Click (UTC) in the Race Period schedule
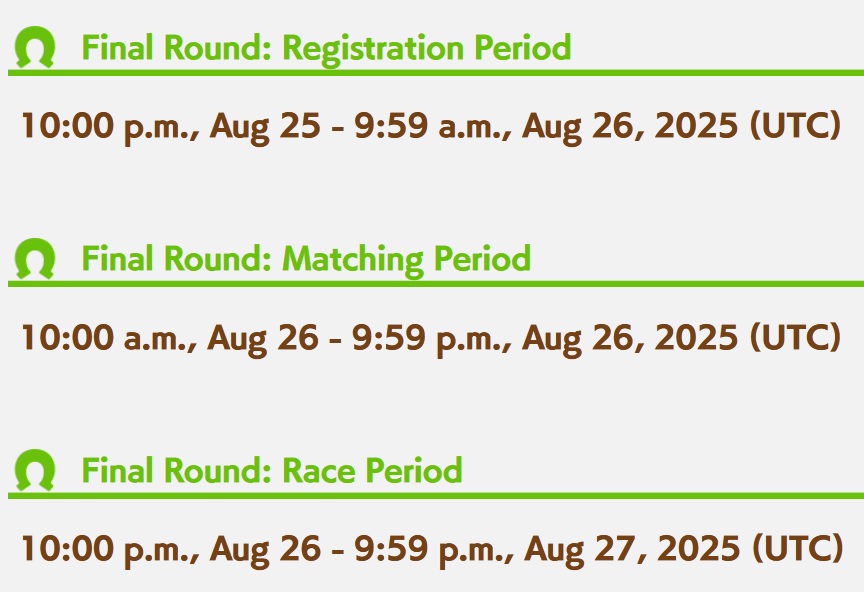864x592 pixels. [798, 550]
